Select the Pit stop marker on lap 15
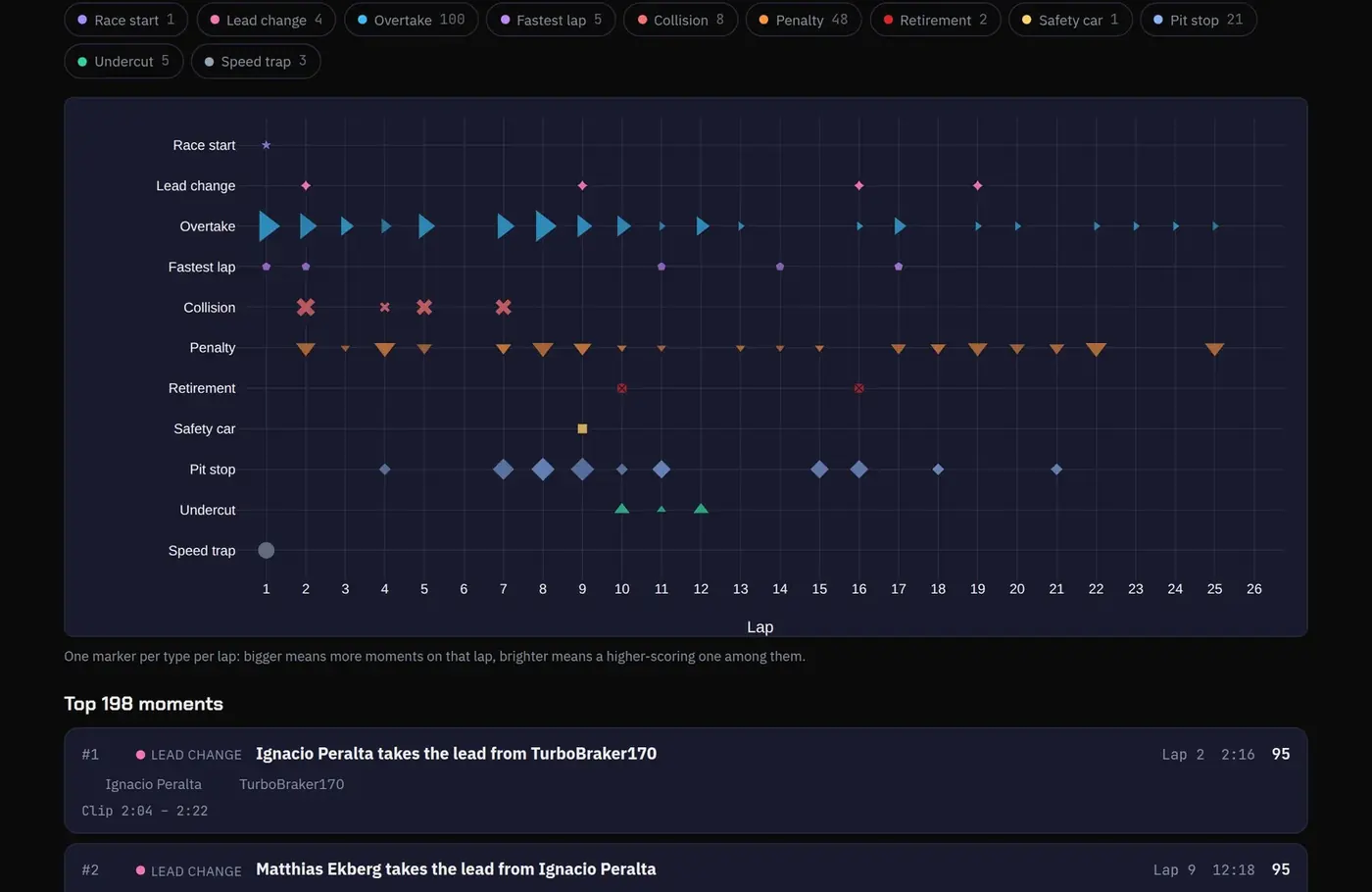The width and height of the screenshot is (1372, 892). [819, 470]
